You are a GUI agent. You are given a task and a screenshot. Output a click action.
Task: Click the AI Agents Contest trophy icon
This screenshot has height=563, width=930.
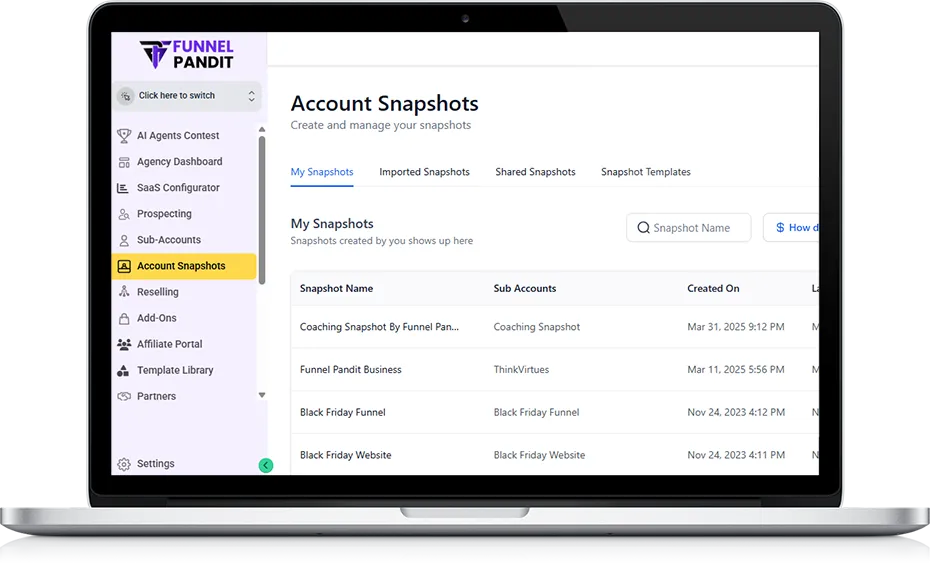(124, 136)
